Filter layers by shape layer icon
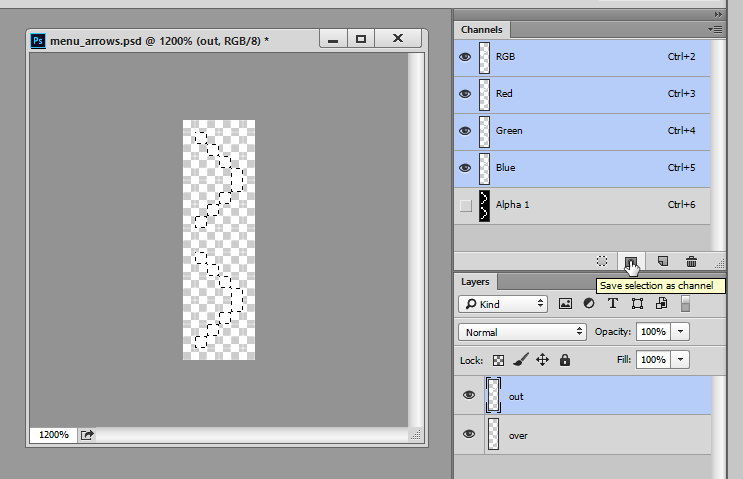Screen dimensions: 743x479 tap(637, 304)
